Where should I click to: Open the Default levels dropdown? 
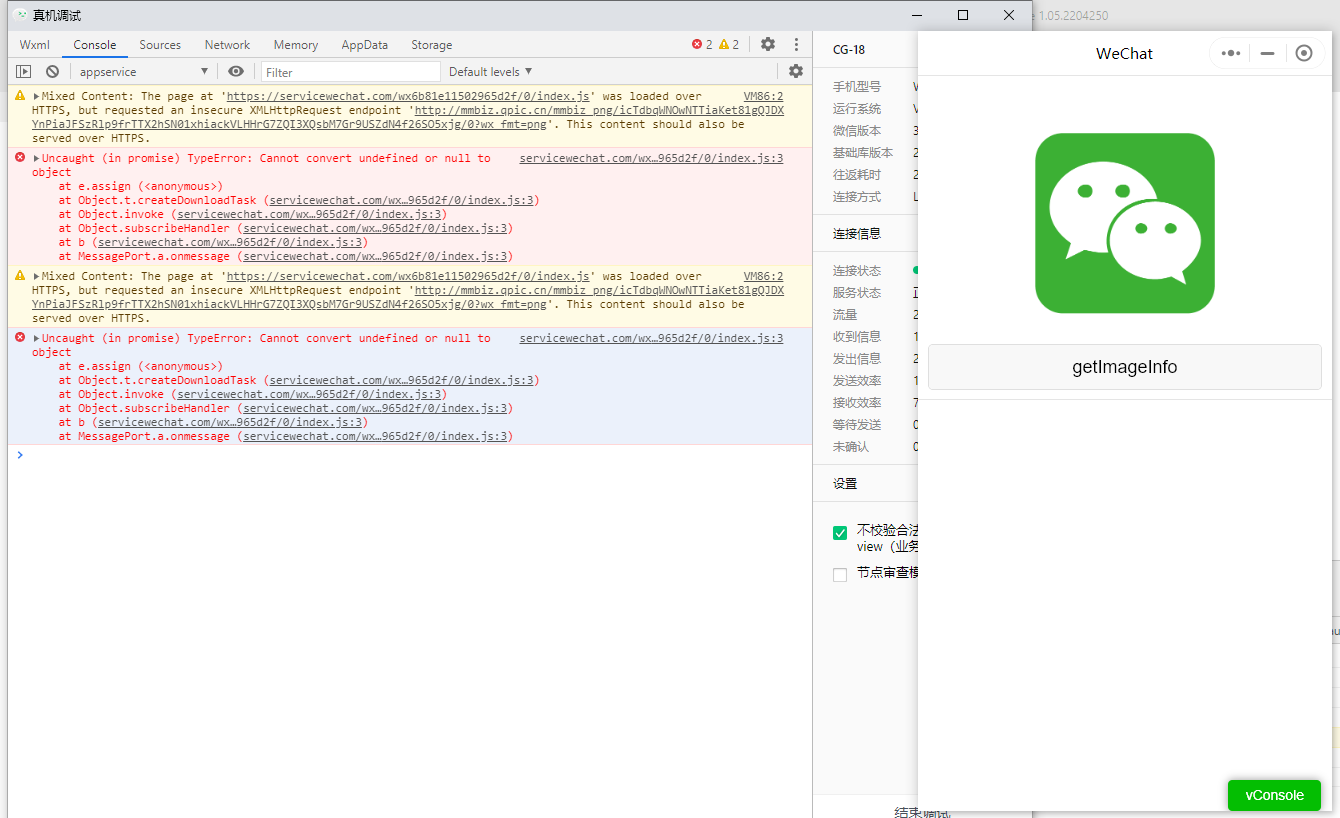(490, 72)
